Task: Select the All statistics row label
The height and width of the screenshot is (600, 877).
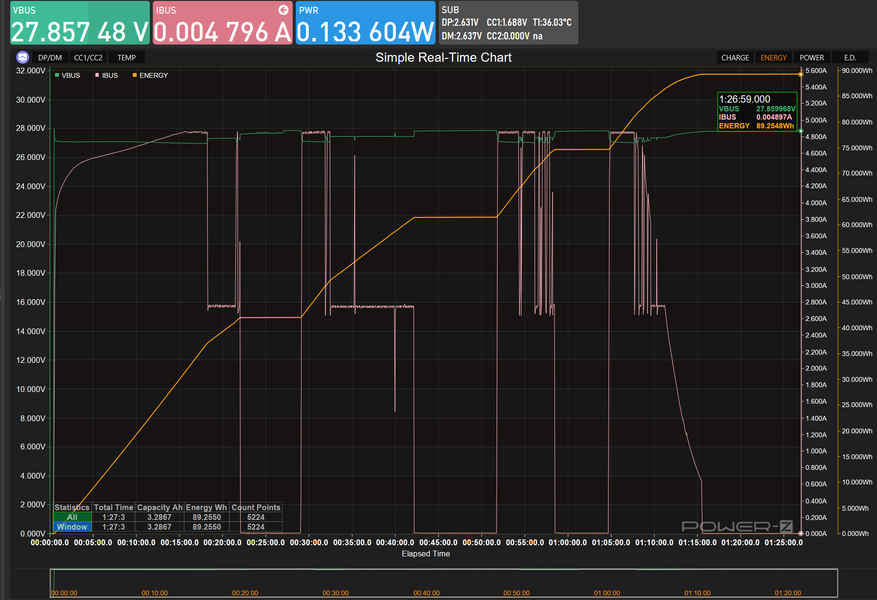Action: [x=71, y=517]
